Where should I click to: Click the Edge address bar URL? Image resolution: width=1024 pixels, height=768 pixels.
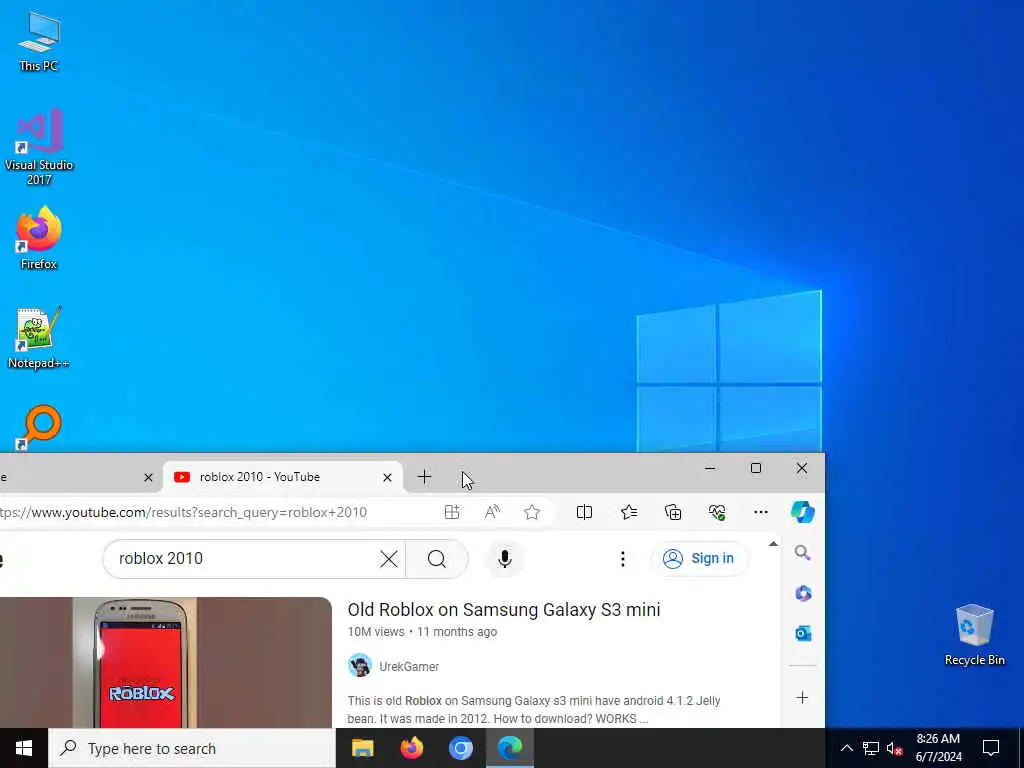click(x=183, y=513)
